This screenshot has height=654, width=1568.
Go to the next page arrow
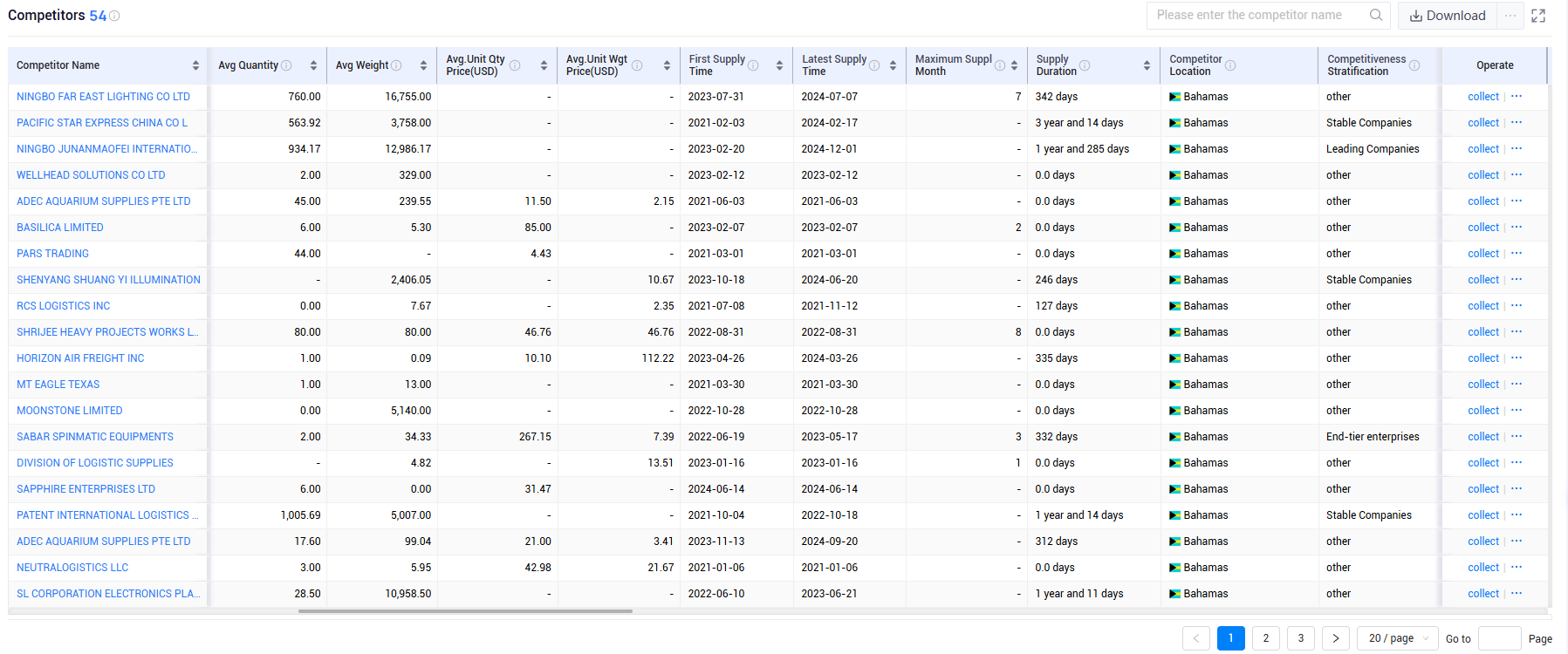[x=1336, y=638]
